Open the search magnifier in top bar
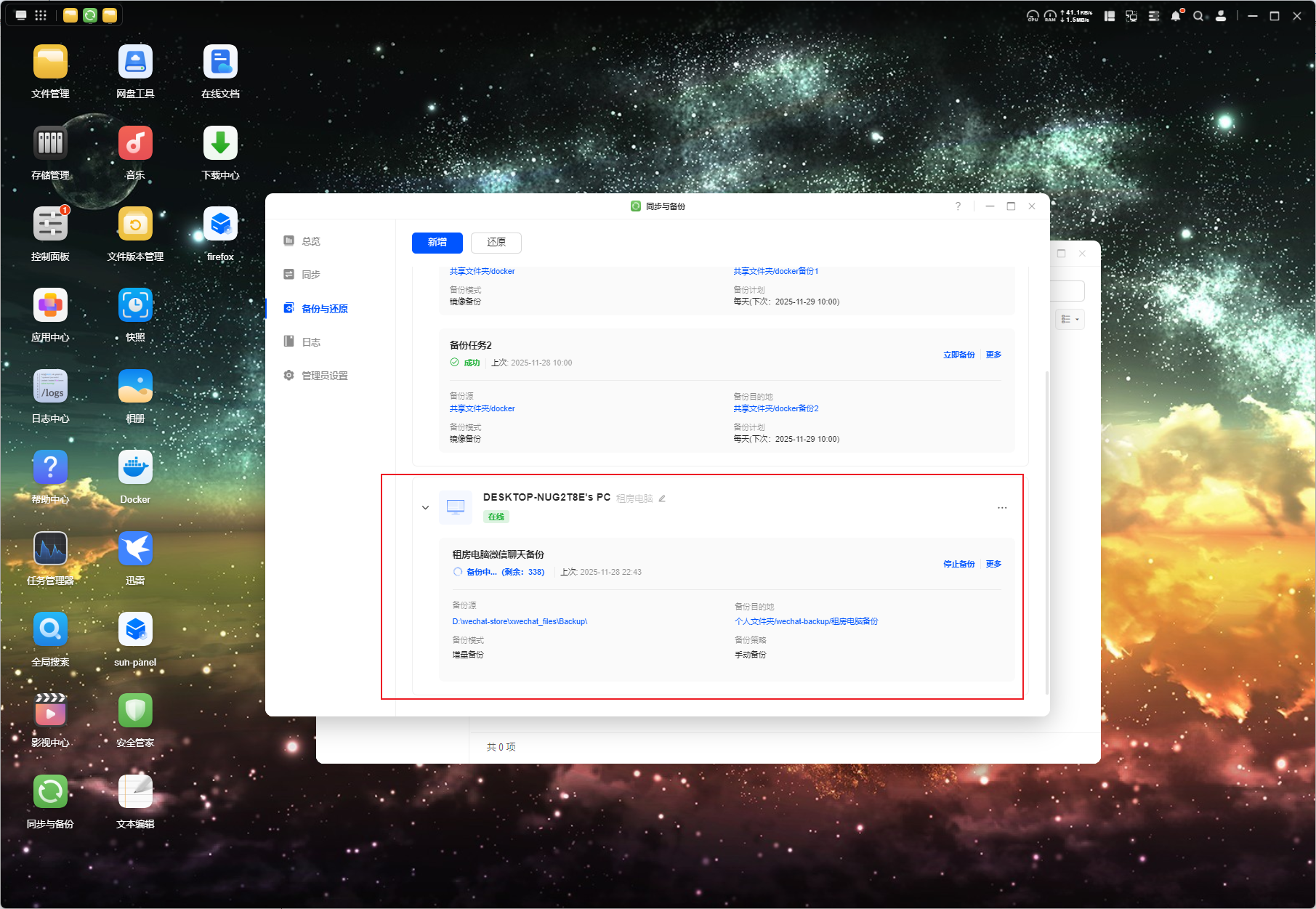This screenshot has width=1316, height=909. pos(1198,16)
